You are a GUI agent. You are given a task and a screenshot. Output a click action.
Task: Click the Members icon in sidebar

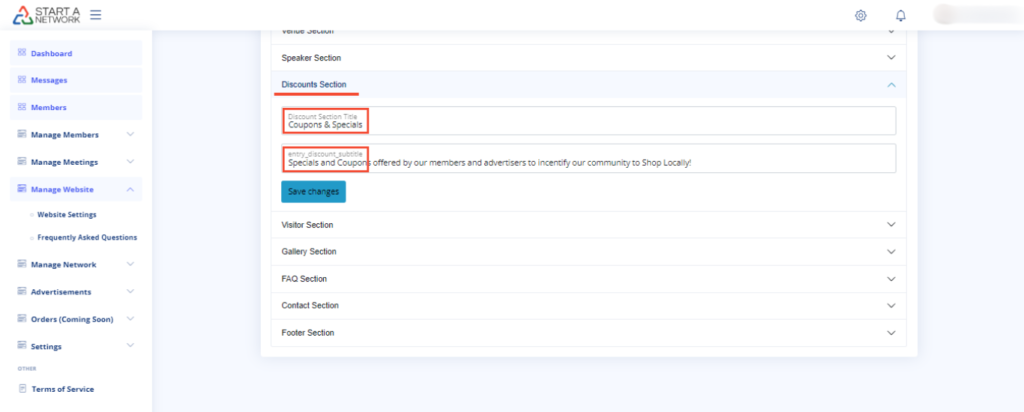(22, 107)
